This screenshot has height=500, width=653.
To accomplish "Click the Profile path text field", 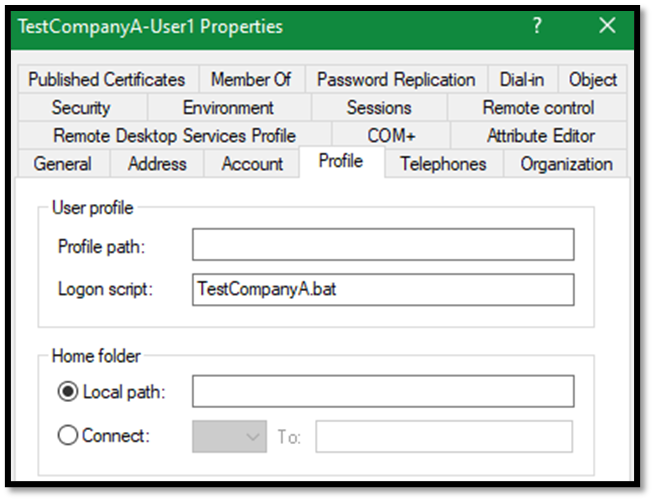I will (383, 245).
